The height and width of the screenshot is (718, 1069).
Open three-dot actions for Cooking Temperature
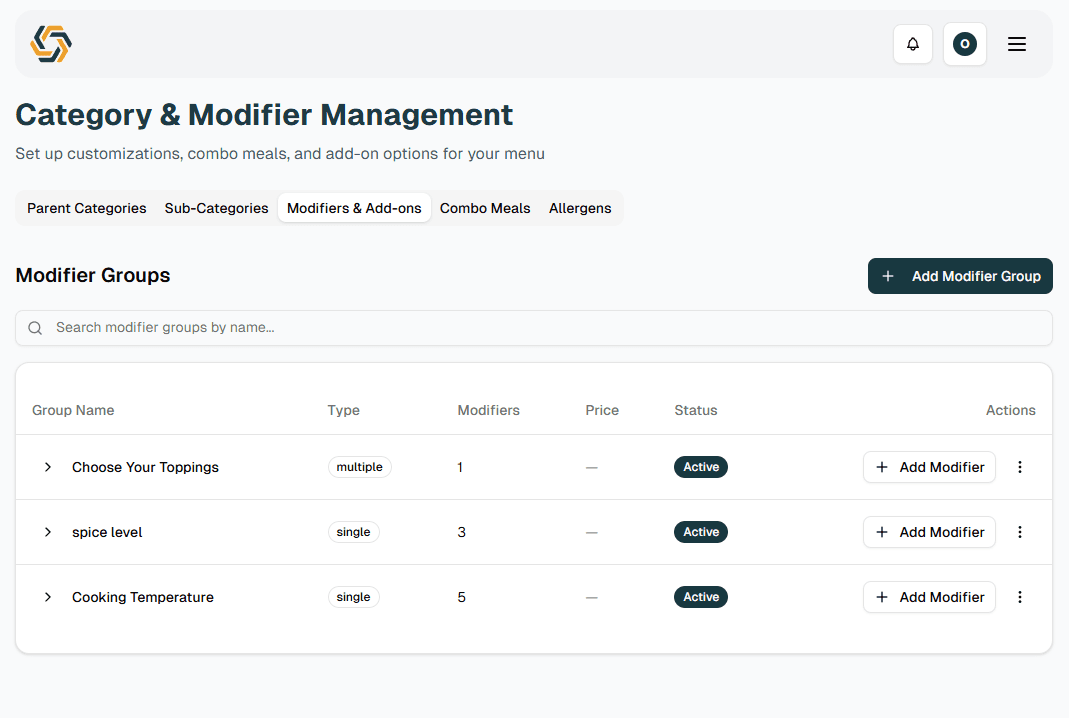pyautogui.click(x=1020, y=597)
